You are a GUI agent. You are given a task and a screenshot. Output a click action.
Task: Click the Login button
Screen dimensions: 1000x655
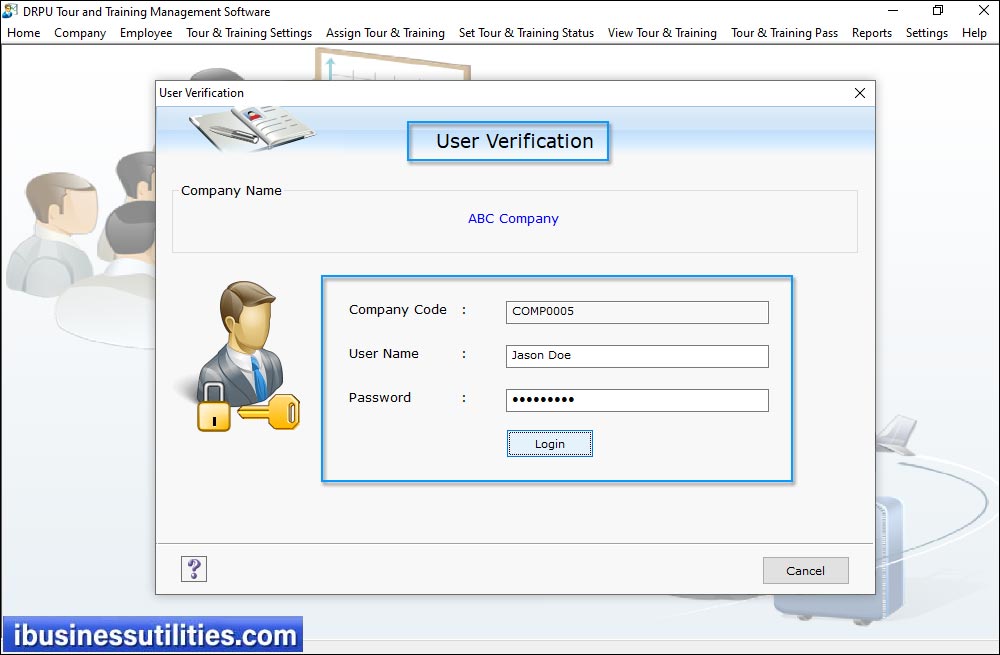550,444
